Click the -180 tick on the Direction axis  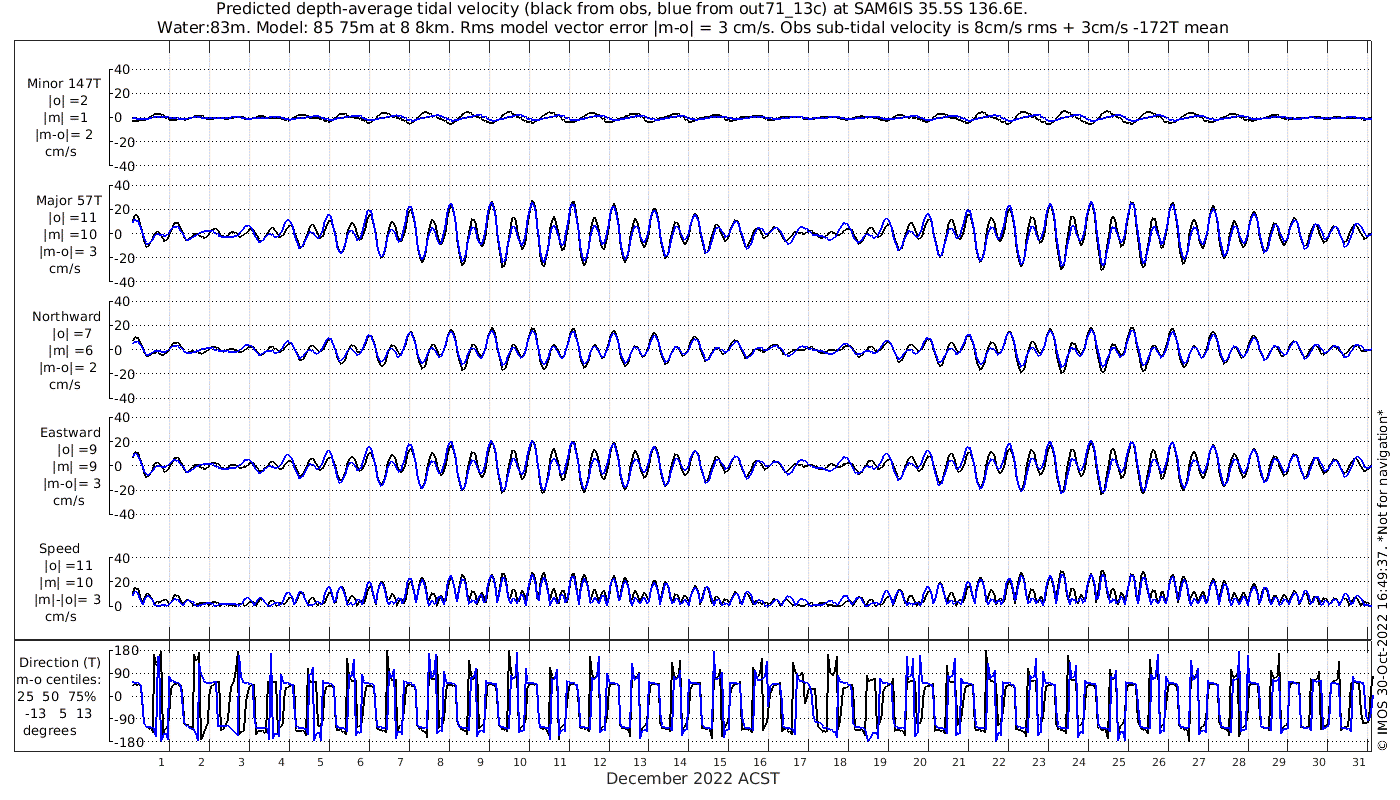[x=121, y=743]
